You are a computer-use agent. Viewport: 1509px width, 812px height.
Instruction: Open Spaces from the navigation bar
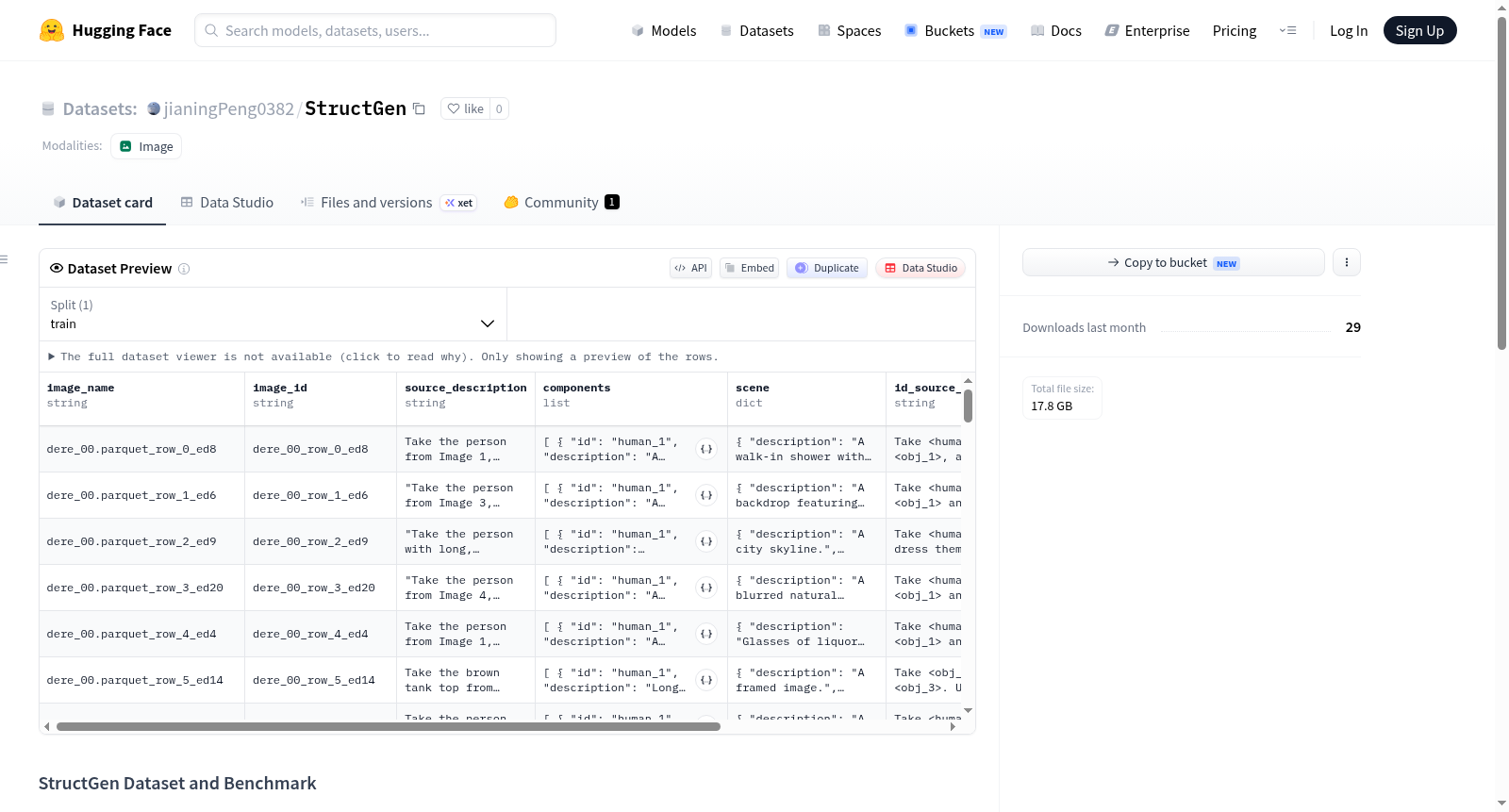click(850, 30)
